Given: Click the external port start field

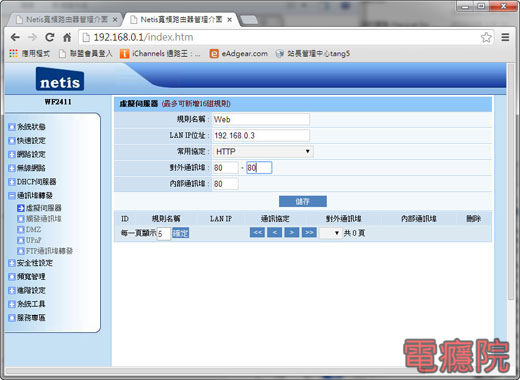Looking at the screenshot, I should 226,168.
